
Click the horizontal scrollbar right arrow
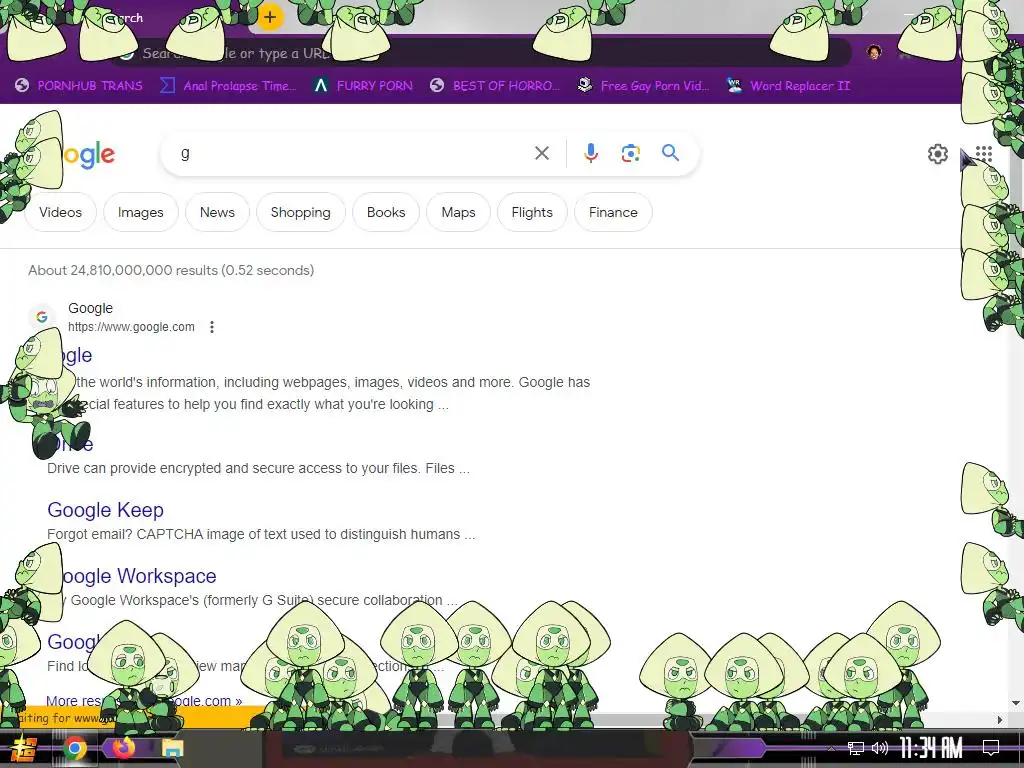click(1000, 720)
